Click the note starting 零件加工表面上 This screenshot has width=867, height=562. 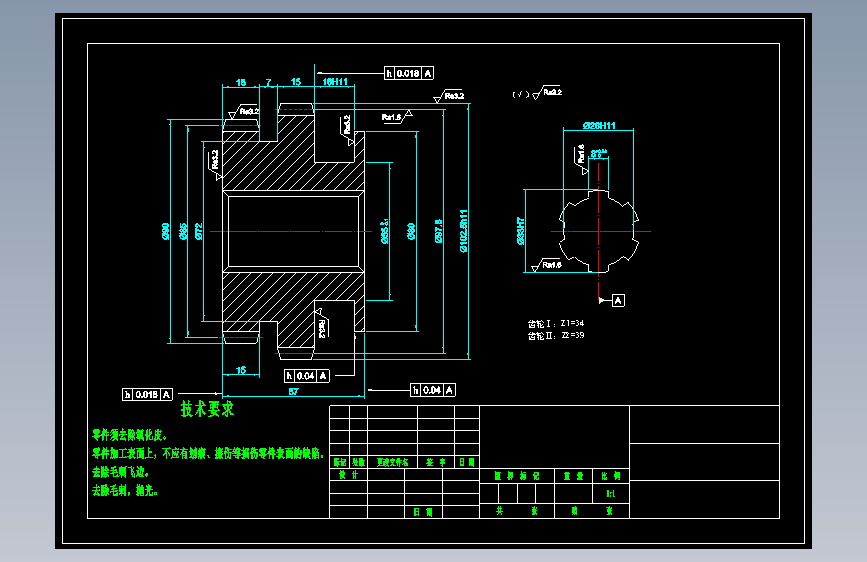[x=208, y=454]
